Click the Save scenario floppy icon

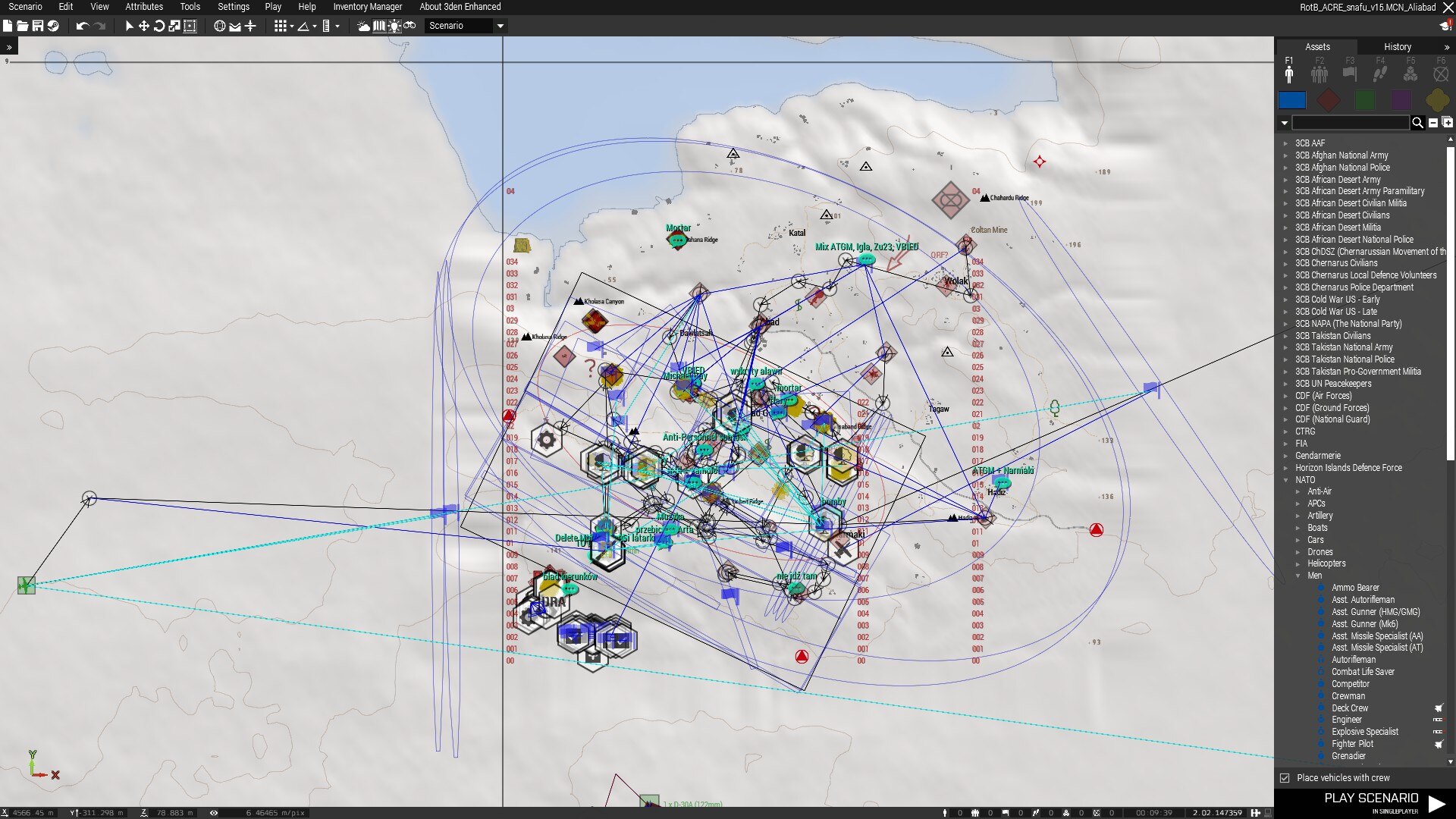coord(37,26)
